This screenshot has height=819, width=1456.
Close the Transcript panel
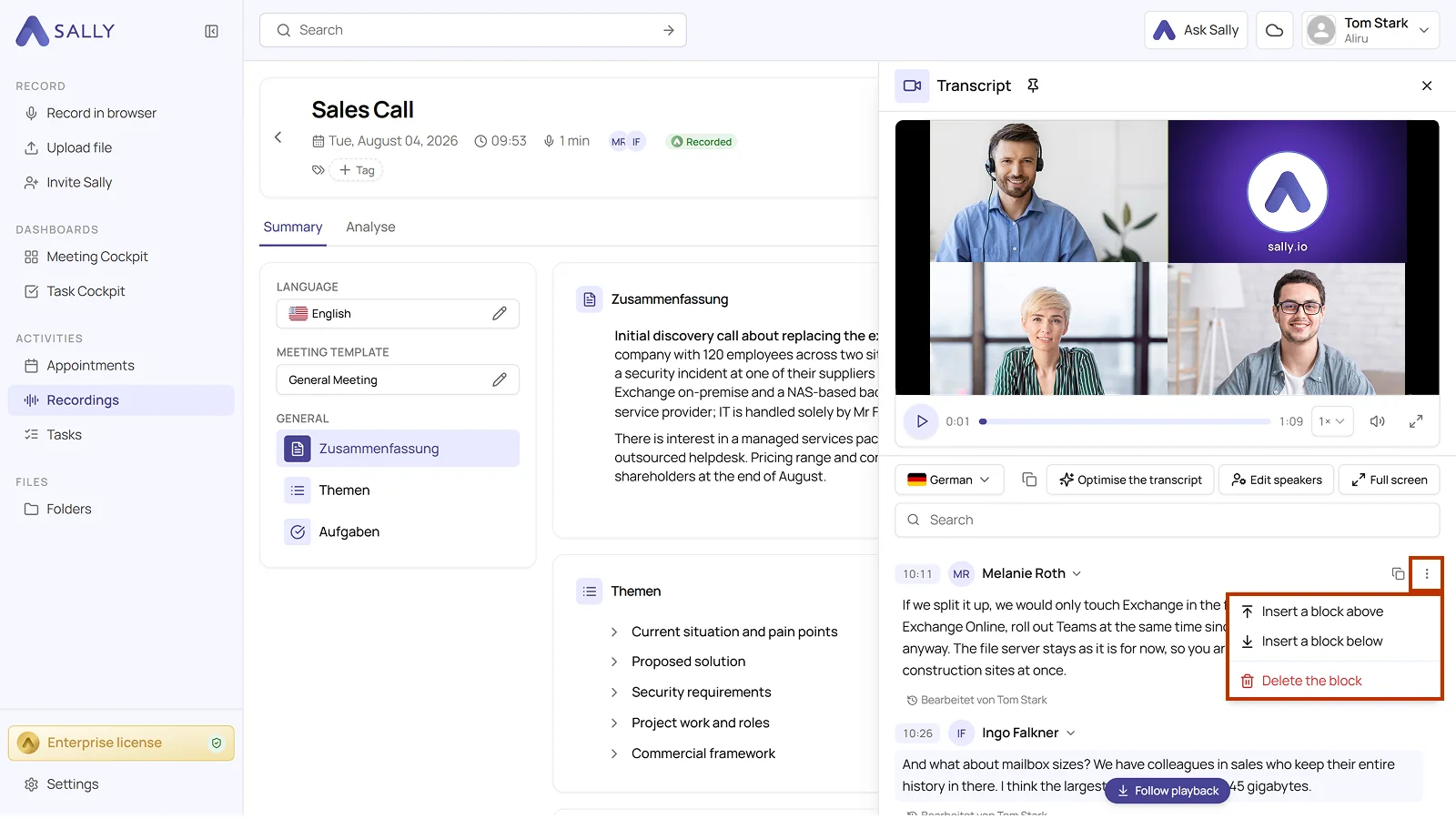click(x=1427, y=86)
